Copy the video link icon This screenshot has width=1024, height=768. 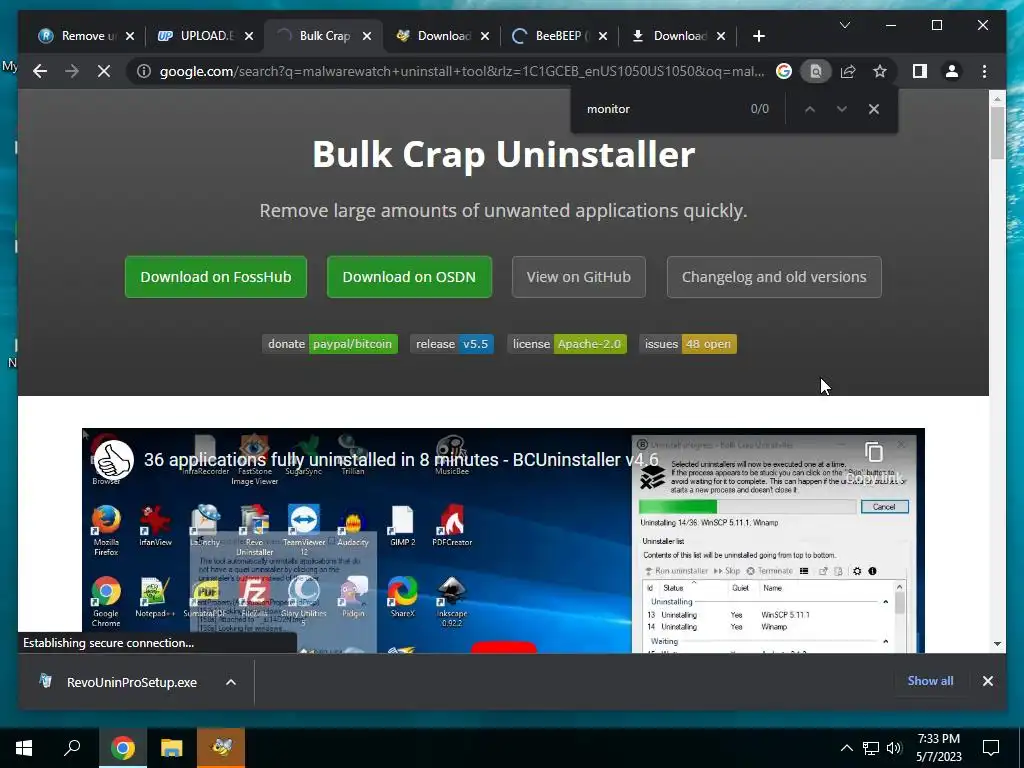pos(874,452)
